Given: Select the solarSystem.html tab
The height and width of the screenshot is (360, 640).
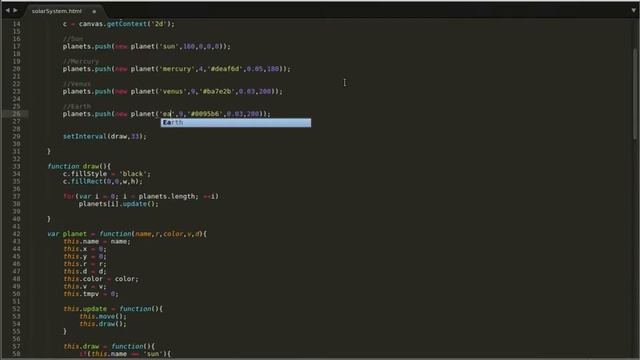Looking at the screenshot, I should tap(57, 11).
